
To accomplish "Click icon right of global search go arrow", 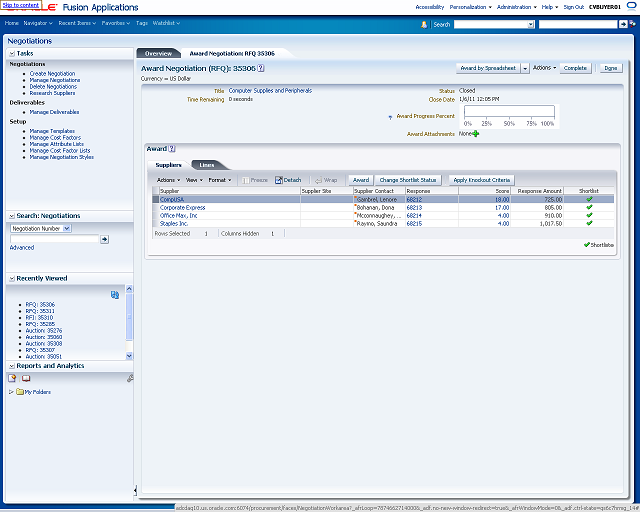I will pos(632,24).
